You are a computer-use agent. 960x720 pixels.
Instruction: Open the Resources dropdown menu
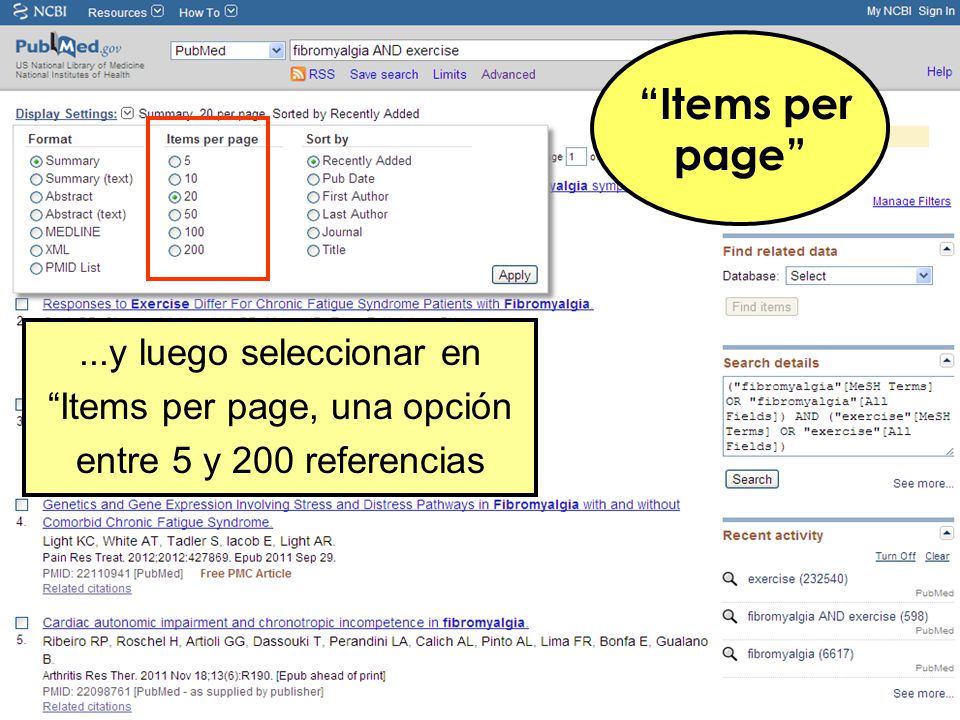126,12
